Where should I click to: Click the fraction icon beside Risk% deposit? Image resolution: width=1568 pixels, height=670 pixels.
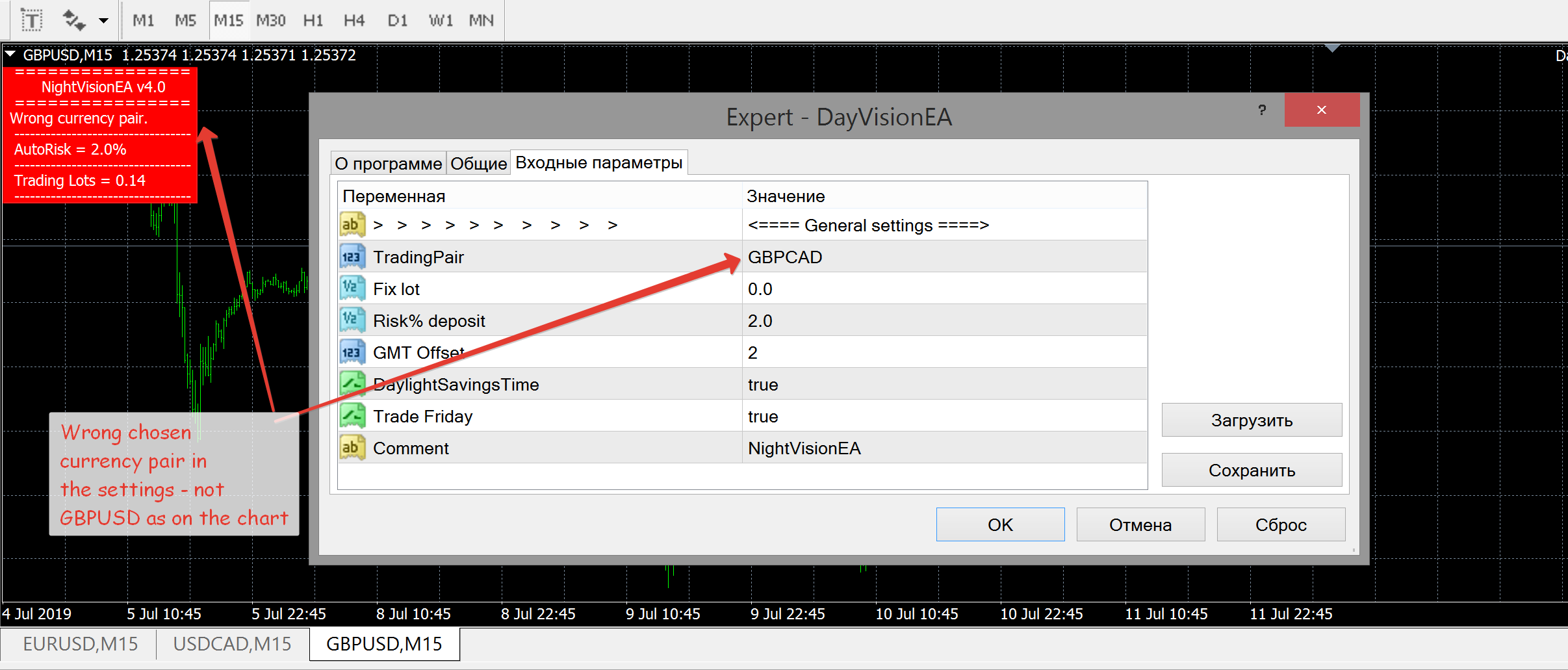coord(352,320)
